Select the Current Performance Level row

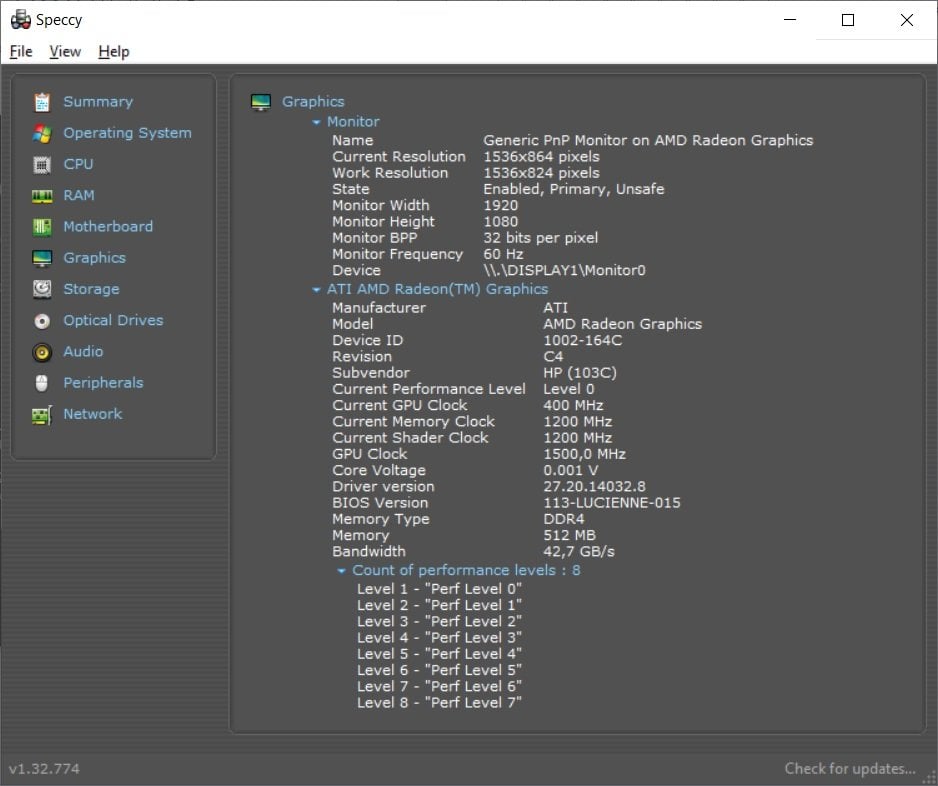(x=464, y=389)
